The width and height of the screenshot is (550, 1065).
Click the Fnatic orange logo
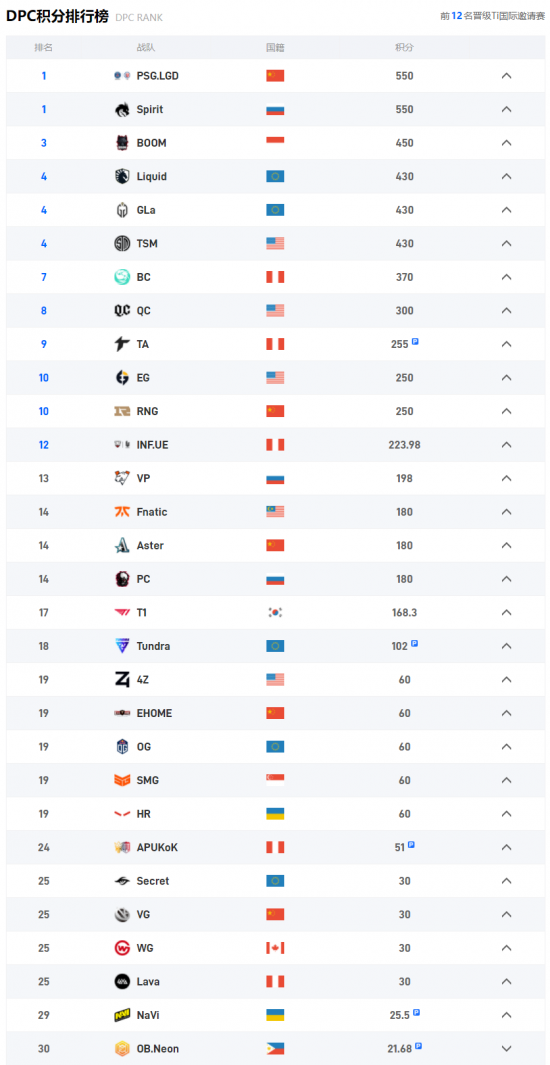pyautogui.click(x=122, y=512)
